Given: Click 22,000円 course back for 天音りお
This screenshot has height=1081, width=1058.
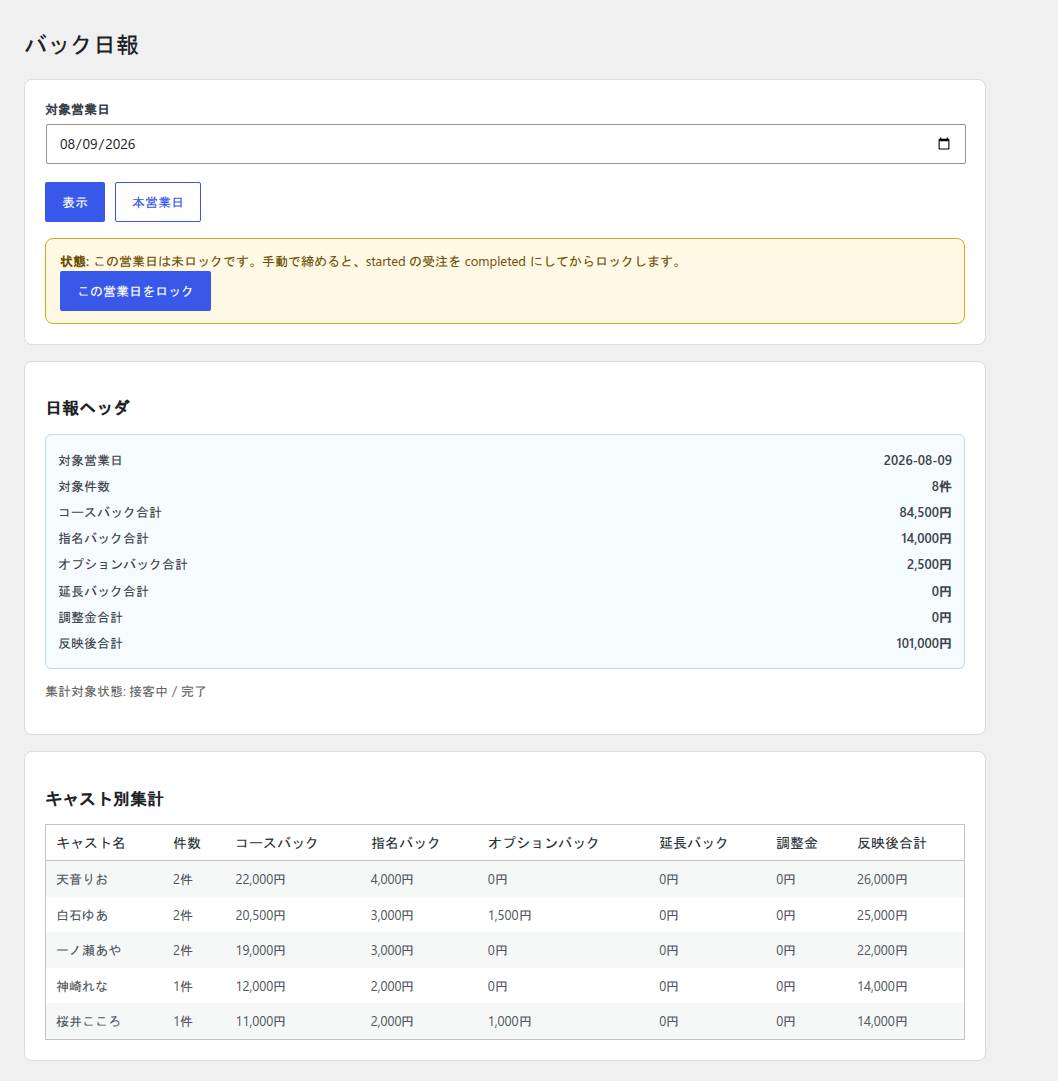Looking at the screenshot, I should pos(261,880).
